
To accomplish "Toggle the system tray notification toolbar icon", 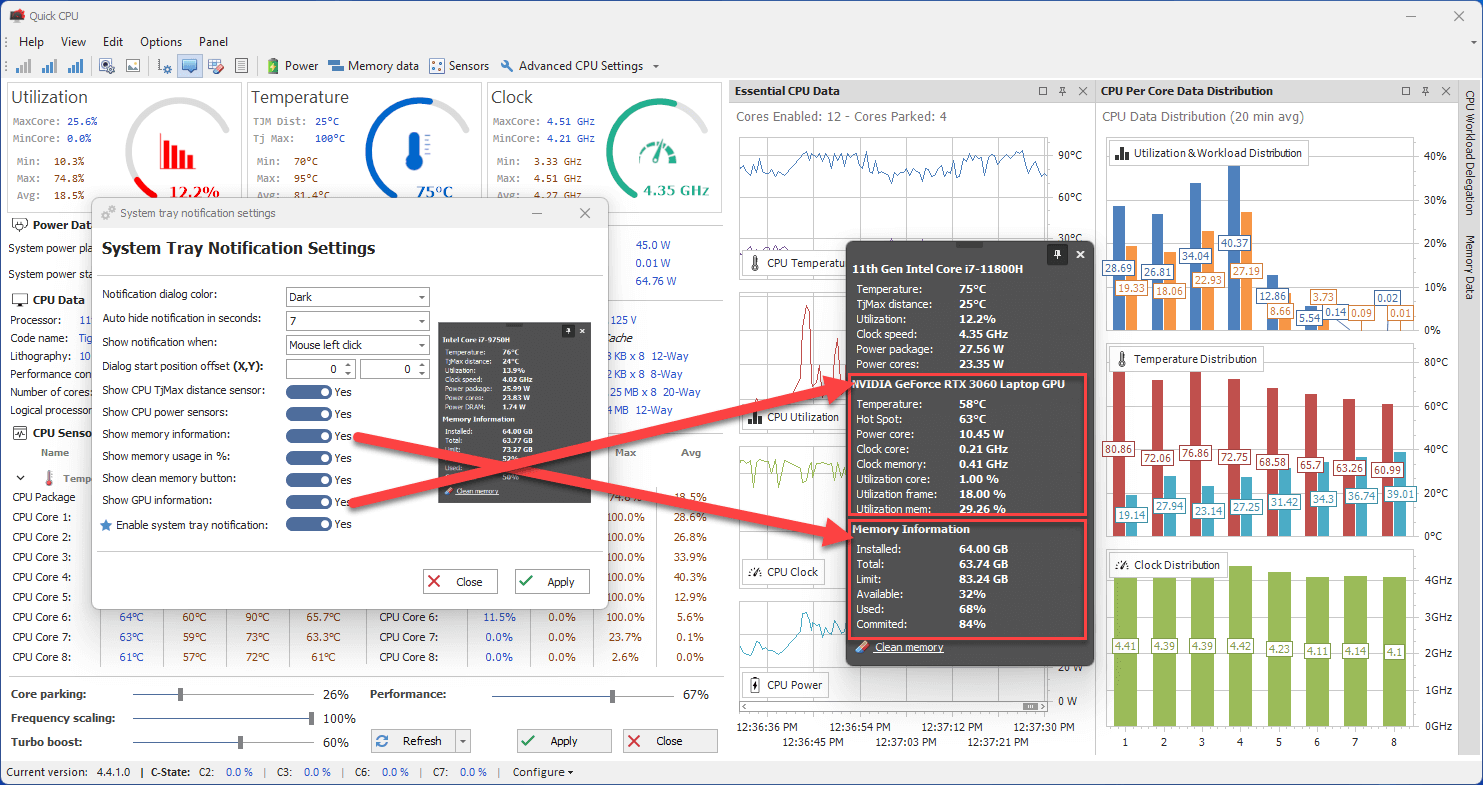I will point(190,66).
